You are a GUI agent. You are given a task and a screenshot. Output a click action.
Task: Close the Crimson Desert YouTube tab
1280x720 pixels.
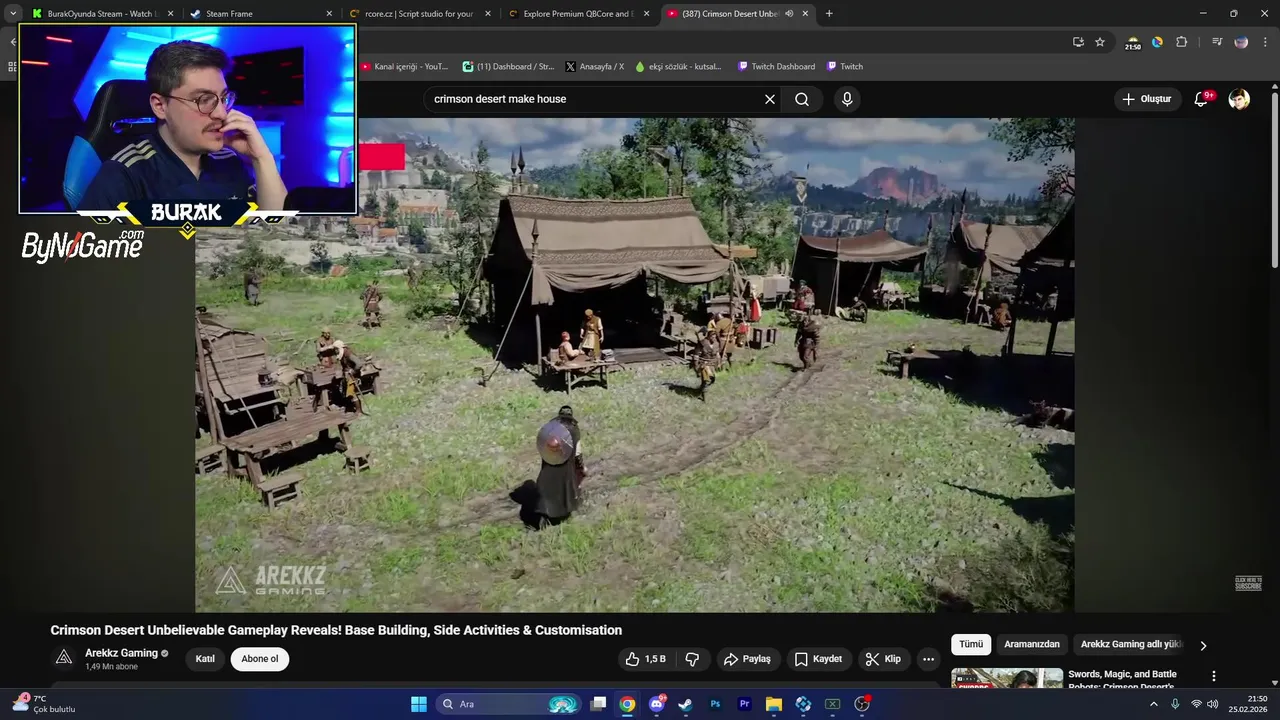tap(806, 14)
